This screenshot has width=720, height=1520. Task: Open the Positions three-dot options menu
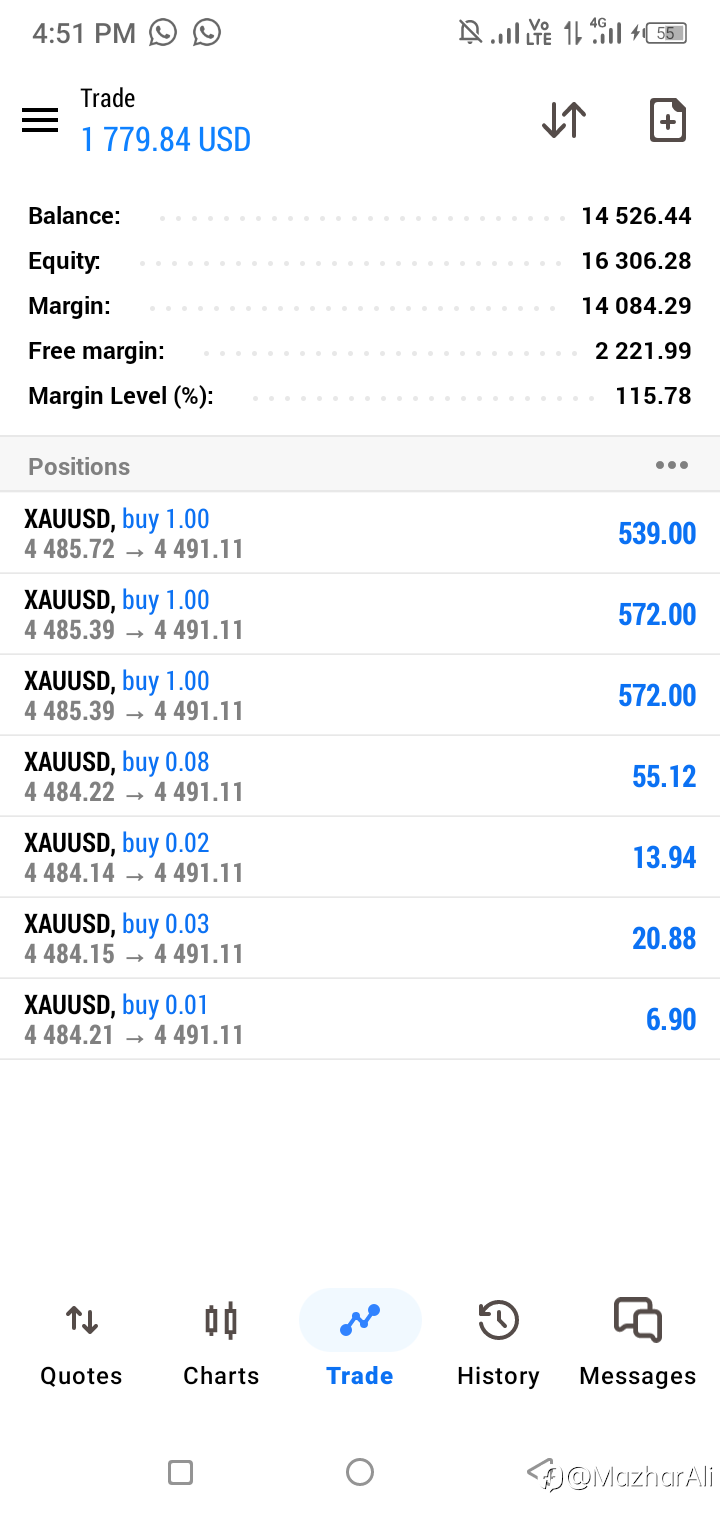tap(671, 465)
